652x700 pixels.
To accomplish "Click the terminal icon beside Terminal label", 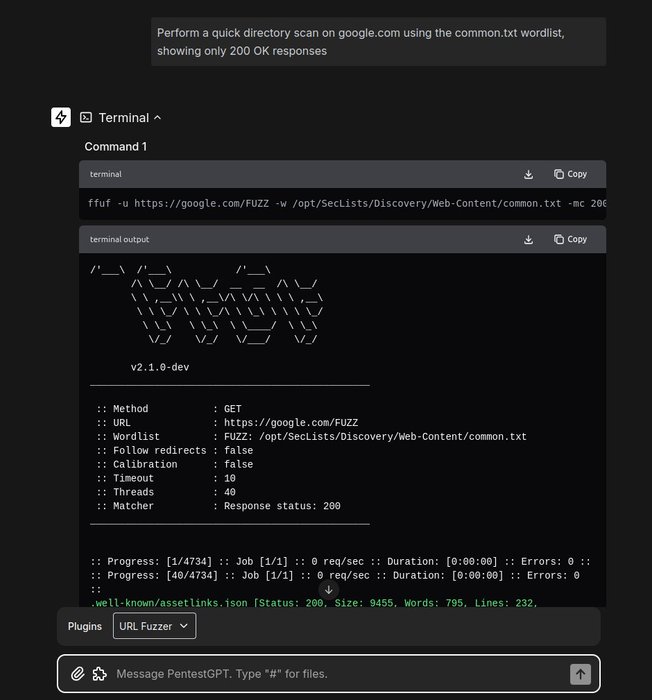I will (x=86, y=117).
